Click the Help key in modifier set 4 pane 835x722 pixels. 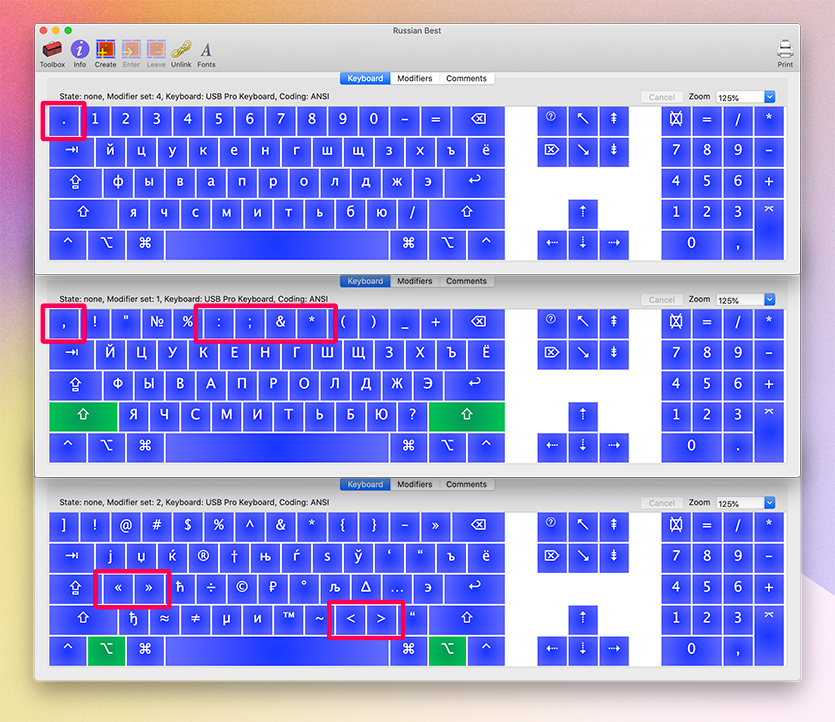[x=551, y=121]
